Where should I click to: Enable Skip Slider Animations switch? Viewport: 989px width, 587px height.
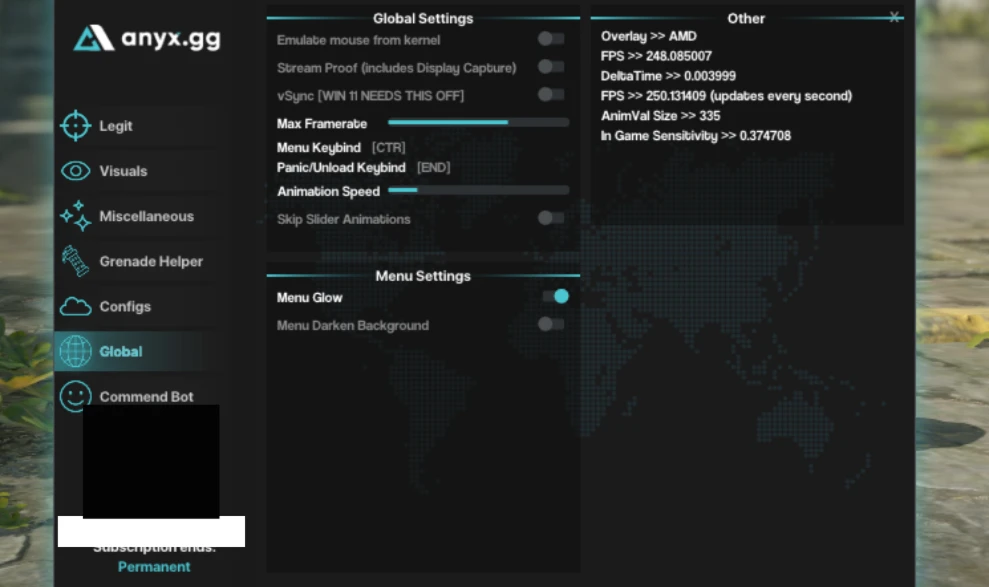coord(551,218)
